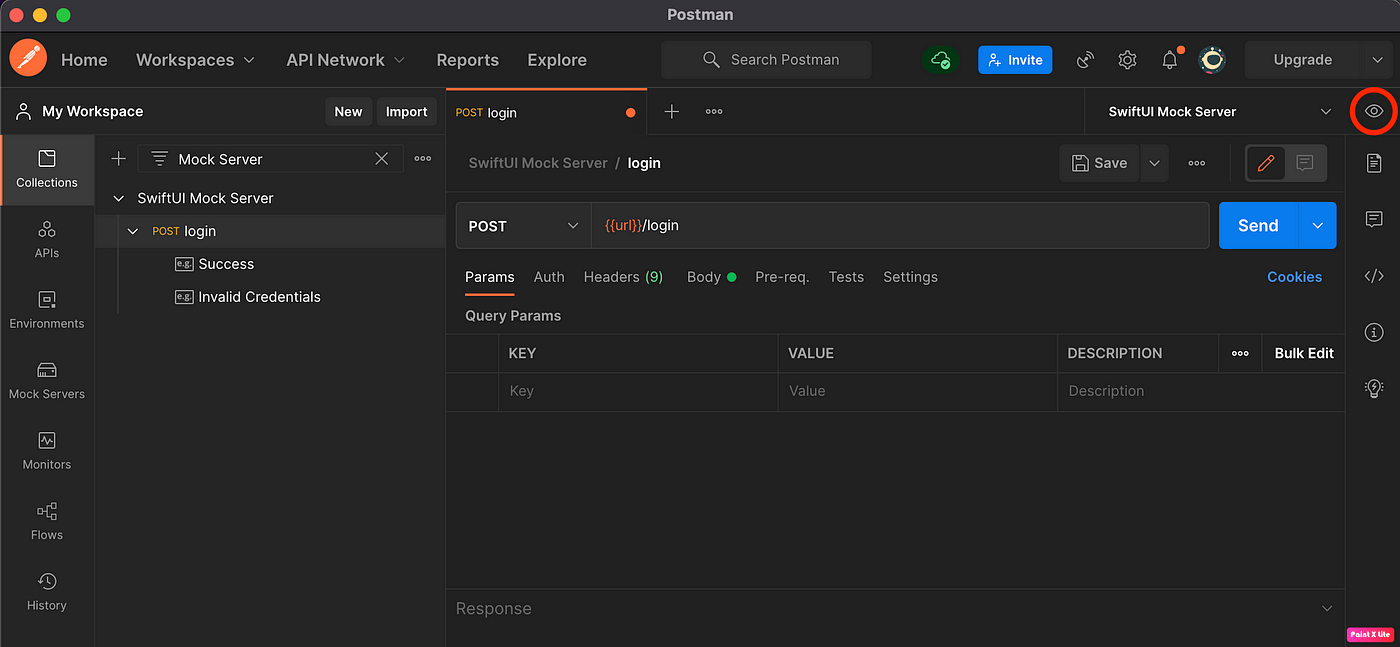Click the Save button
The height and width of the screenshot is (647, 1400).
click(1100, 163)
